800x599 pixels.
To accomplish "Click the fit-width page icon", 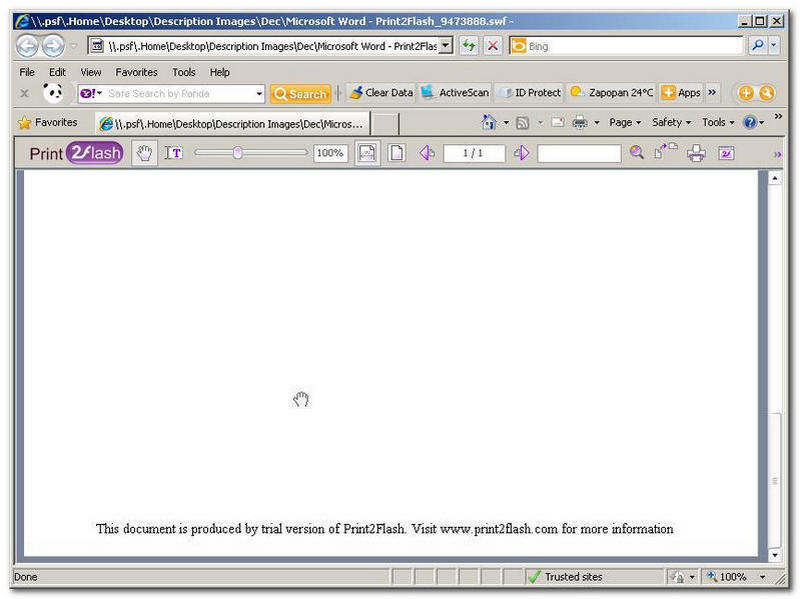I will [x=367, y=153].
